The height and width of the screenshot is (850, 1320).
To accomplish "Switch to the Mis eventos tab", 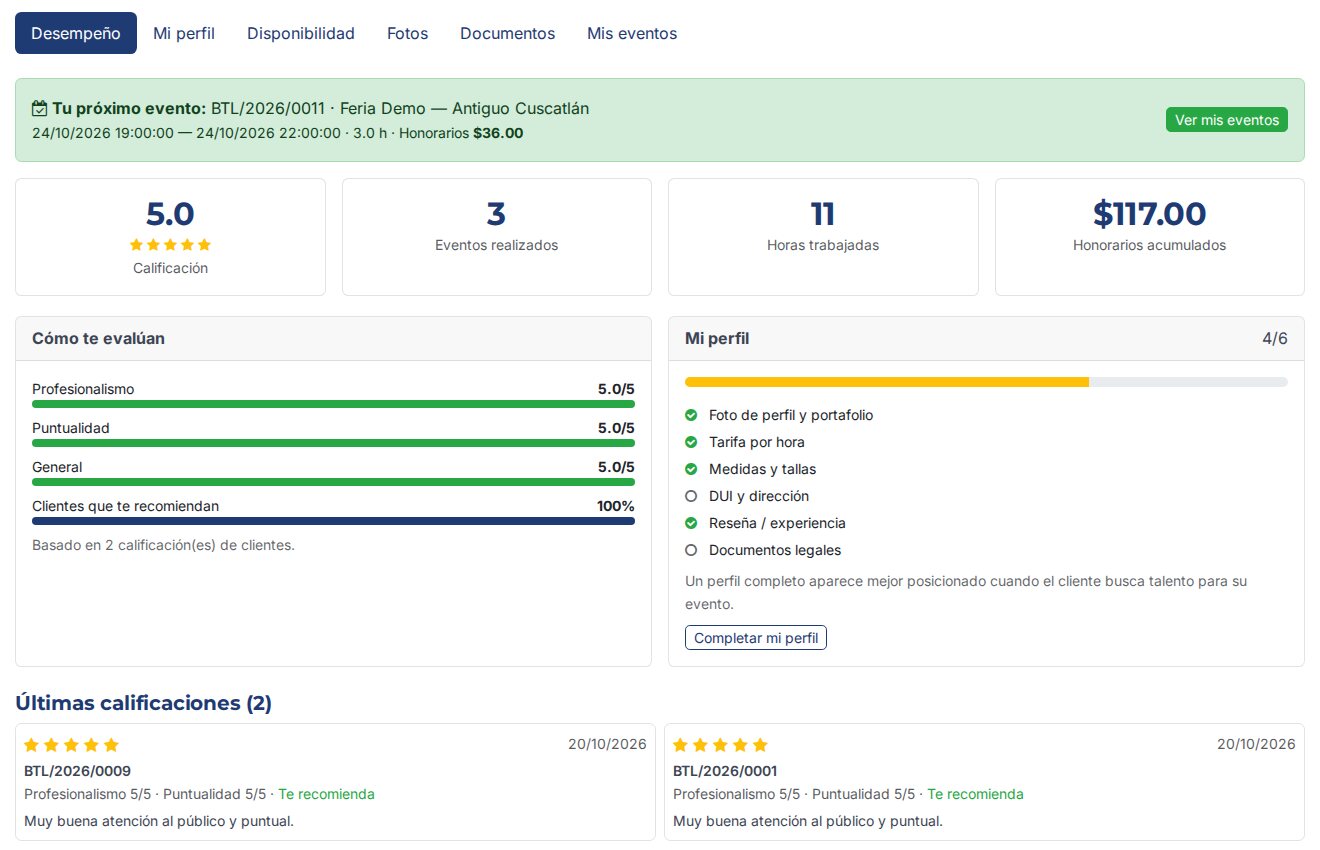I will click(632, 33).
